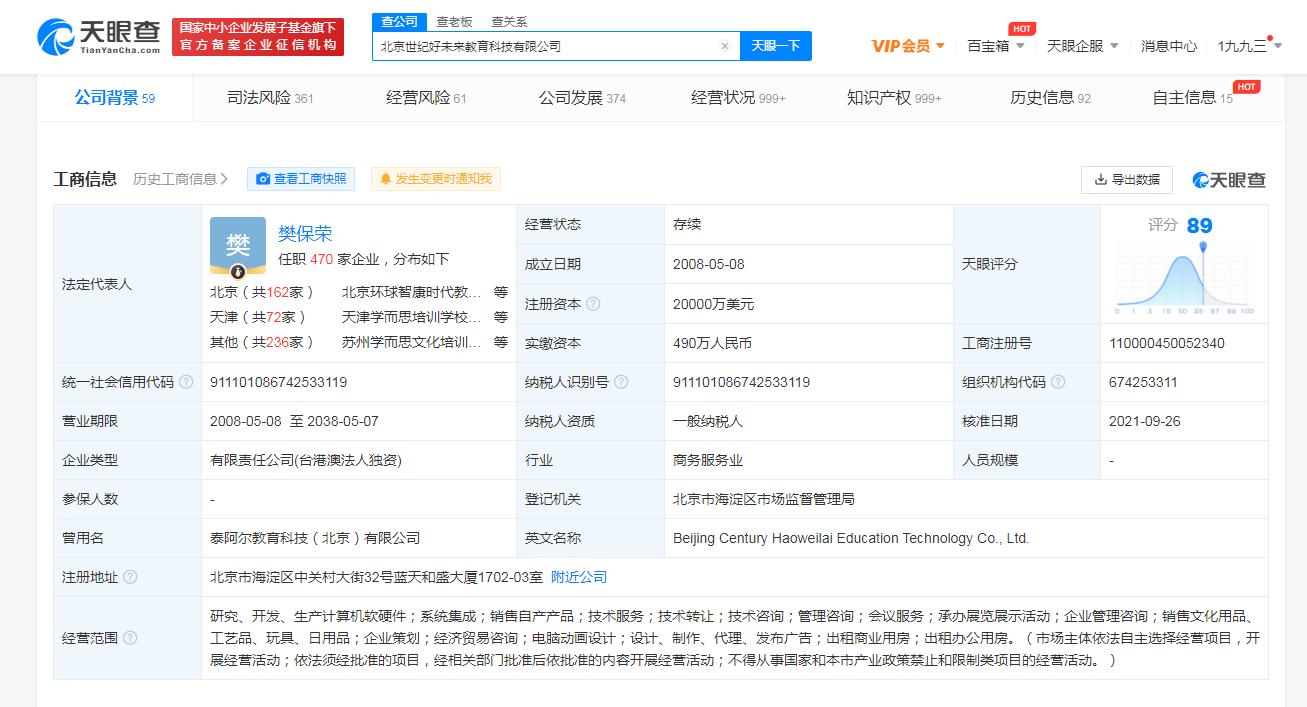This screenshot has width=1307, height=707.
Task: Click organization code 674253311
Action: click(x=1143, y=382)
